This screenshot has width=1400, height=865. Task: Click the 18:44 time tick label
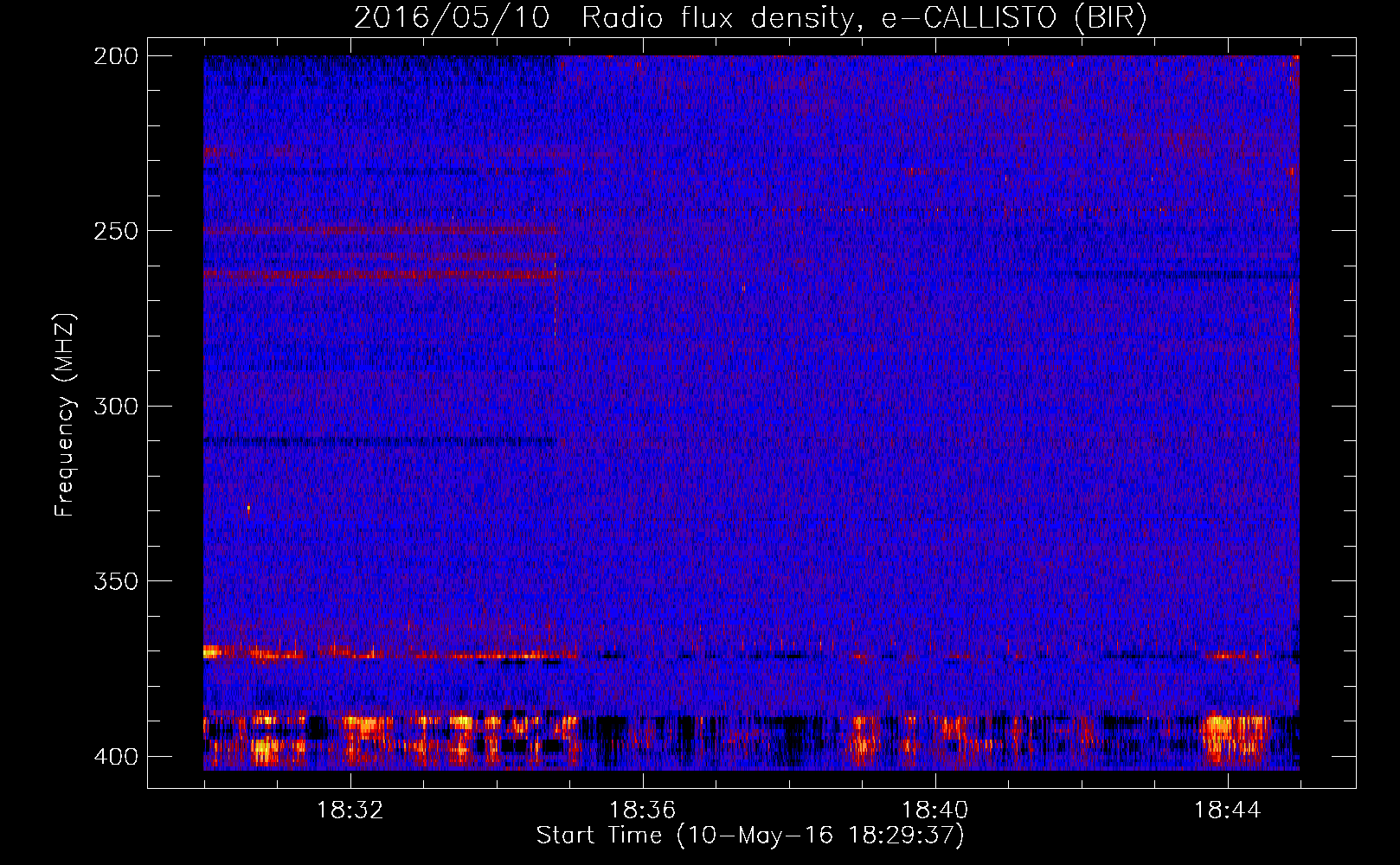coord(1228,811)
